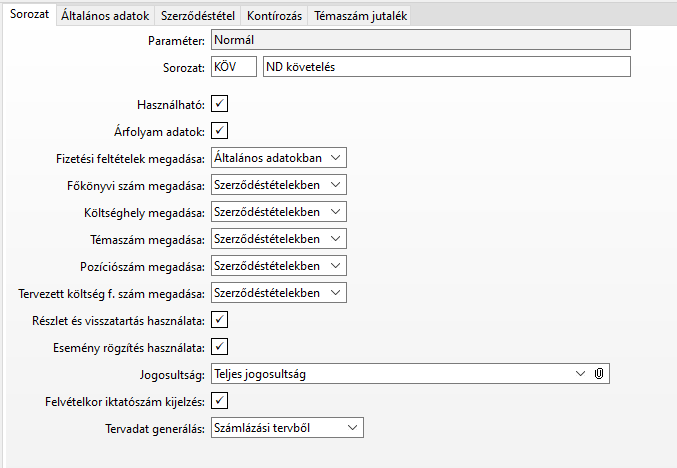Select the Kontírozás tab
Screen dimensions: 677x468
coord(274,16)
